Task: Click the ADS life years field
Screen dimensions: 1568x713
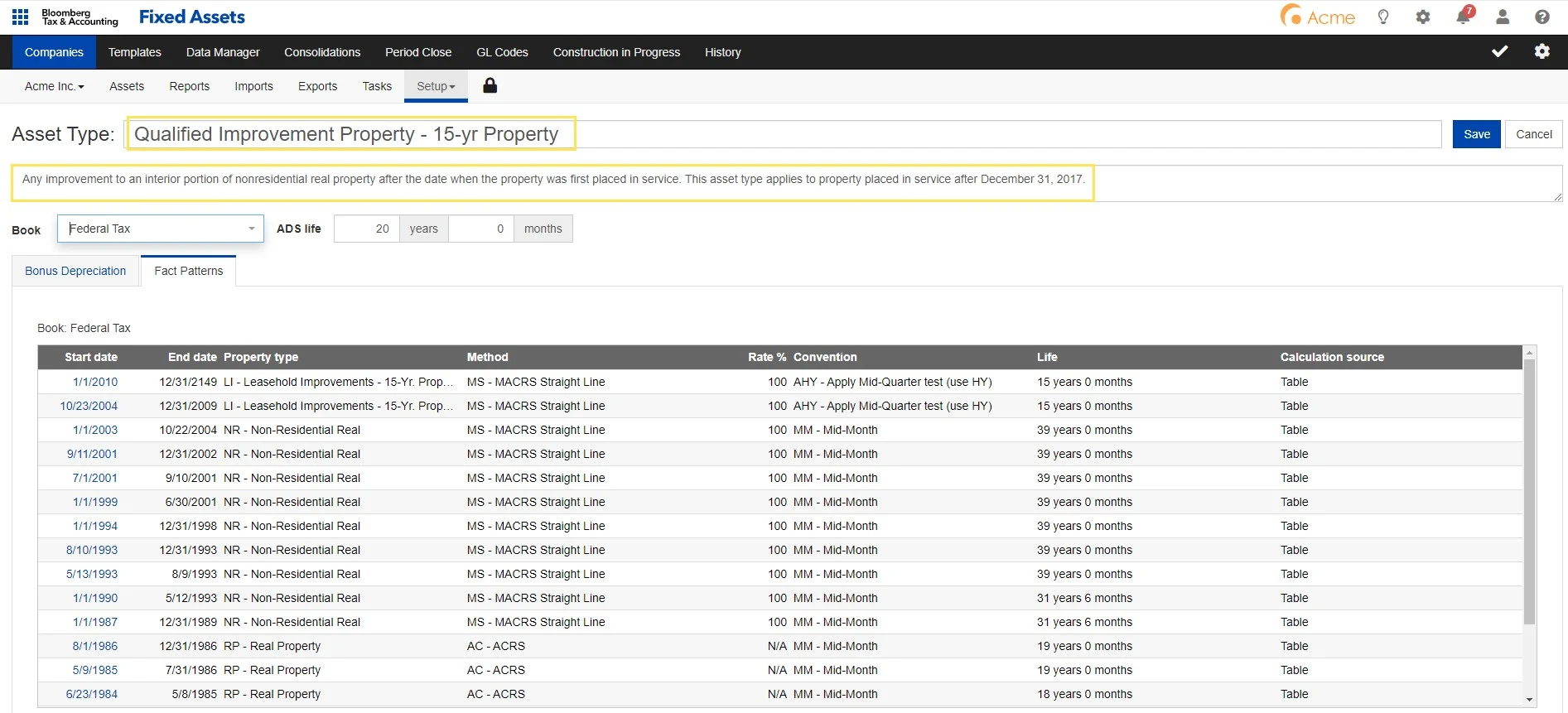Action: pos(367,229)
